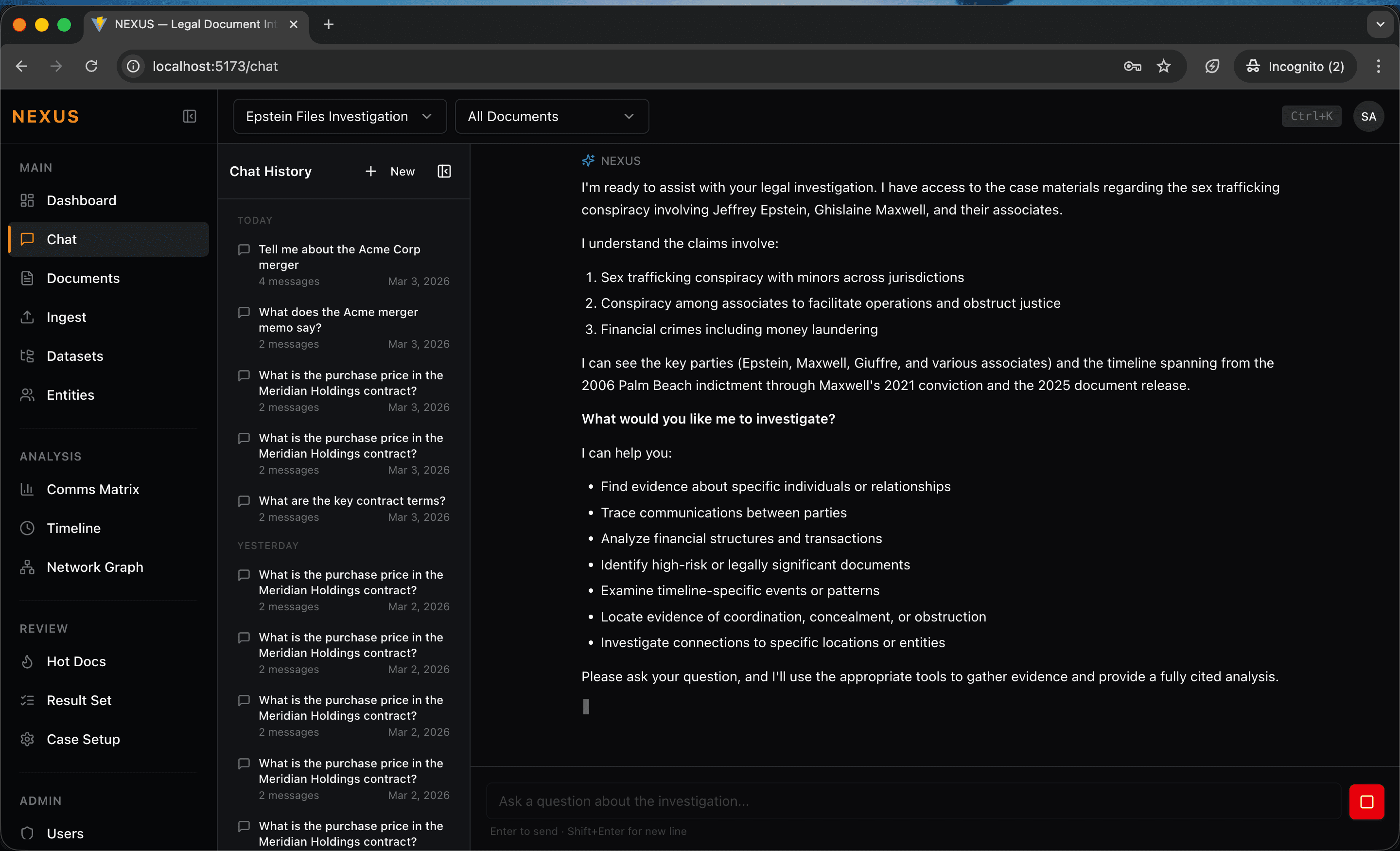The height and width of the screenshot is (851, 1400).
Task: Go to the Dashboard menu item
Action: click(81, 200)
